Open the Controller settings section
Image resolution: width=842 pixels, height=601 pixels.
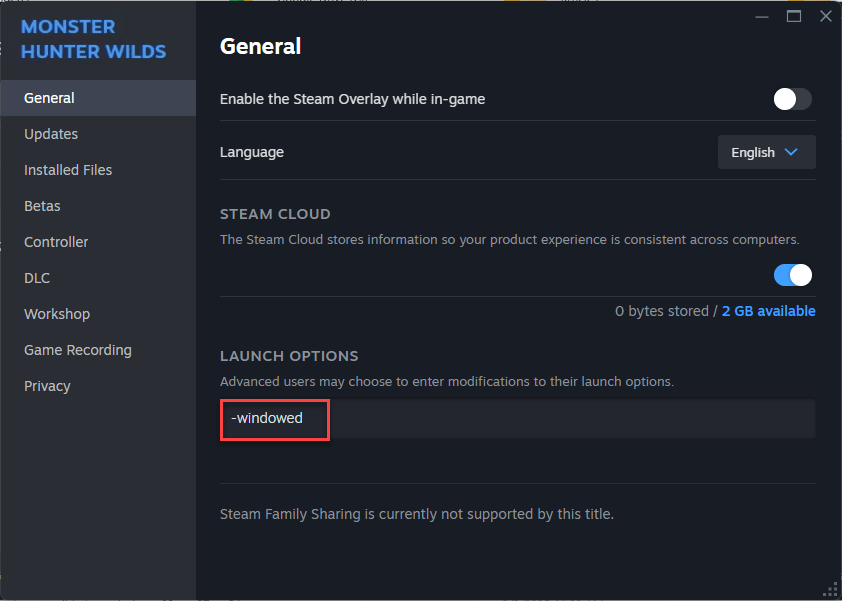(x=56, y=242)
